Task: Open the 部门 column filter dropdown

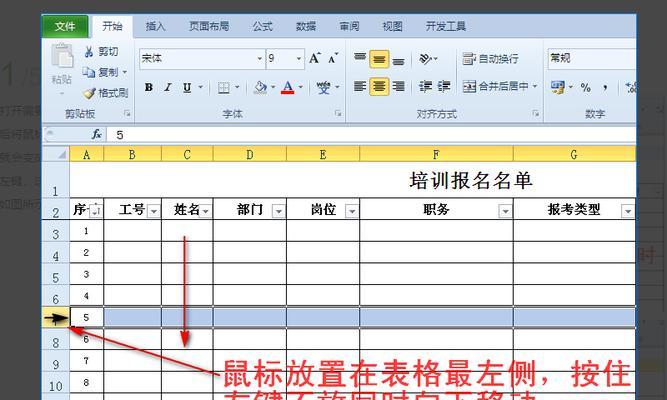Action: click(x=279, y=211)
